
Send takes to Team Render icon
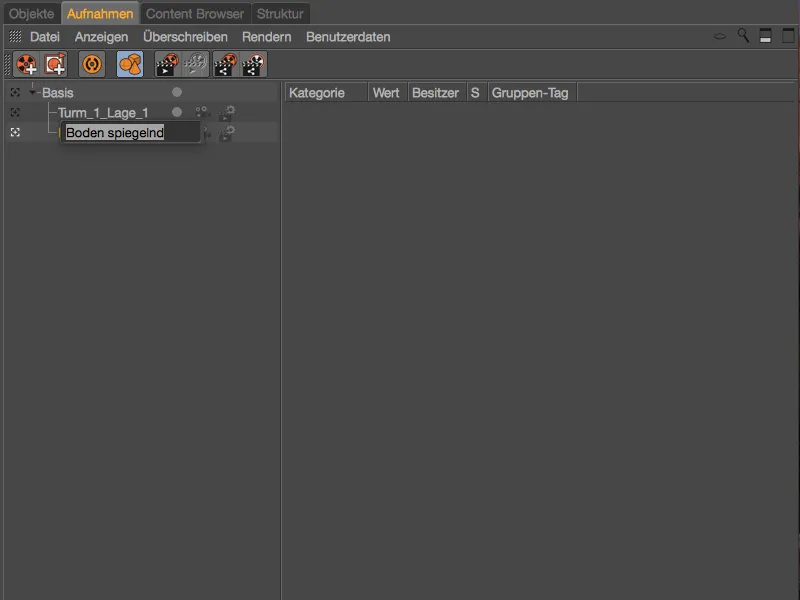(x=226, y=64)
